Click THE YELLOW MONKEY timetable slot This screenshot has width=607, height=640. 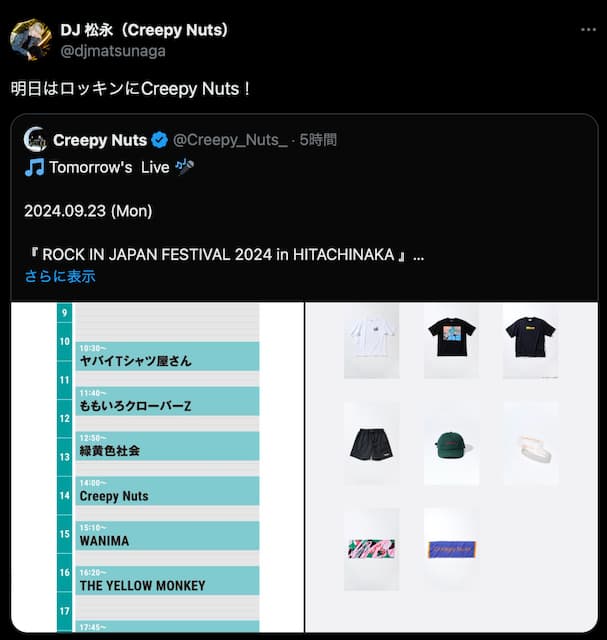pos(167,581)
